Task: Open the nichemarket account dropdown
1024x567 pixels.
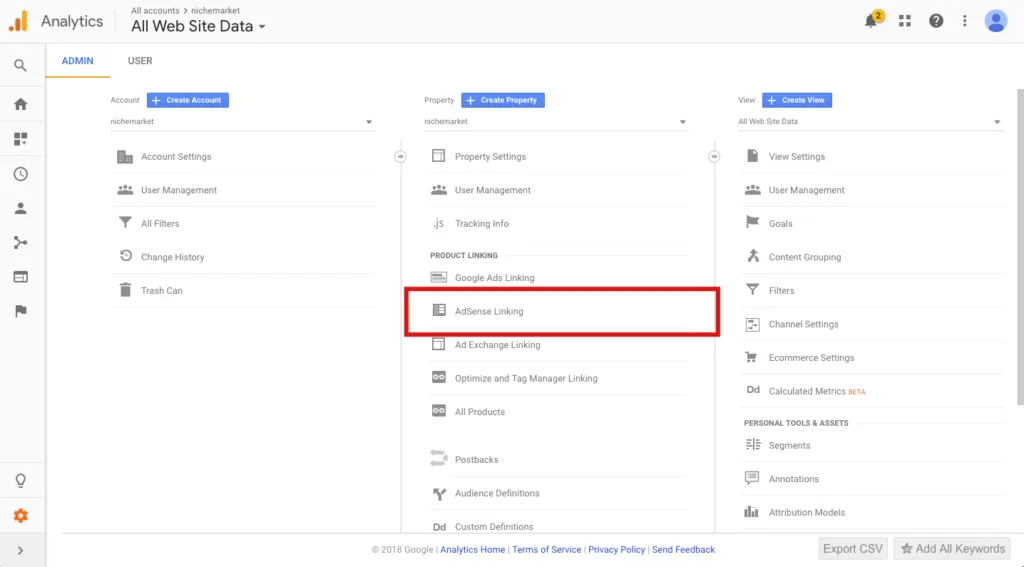Action: tap(242, 122)
